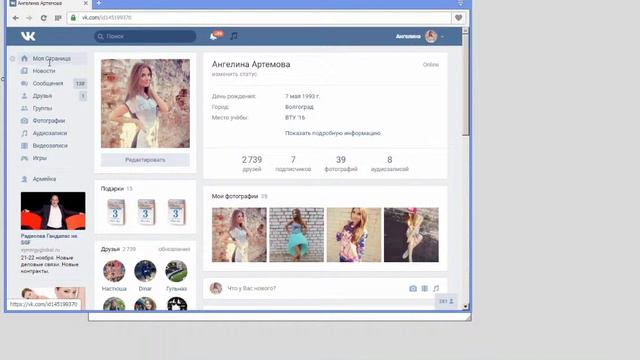Click the first gift calendar image
The image size is (640, 360).
116,212
